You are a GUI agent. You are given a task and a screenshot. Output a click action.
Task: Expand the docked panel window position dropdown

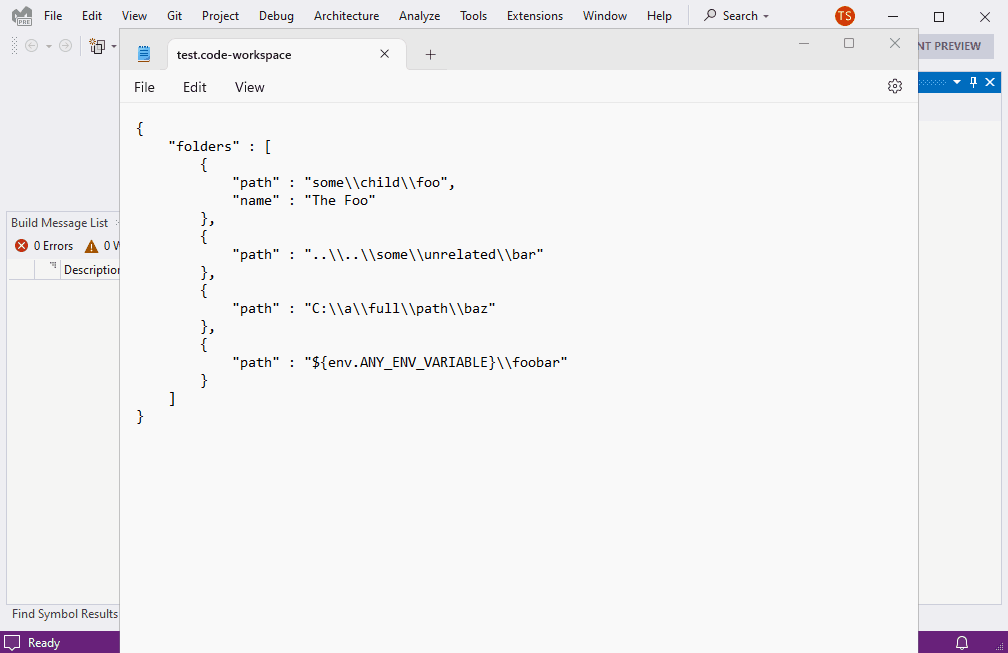[x=957, y=82]
